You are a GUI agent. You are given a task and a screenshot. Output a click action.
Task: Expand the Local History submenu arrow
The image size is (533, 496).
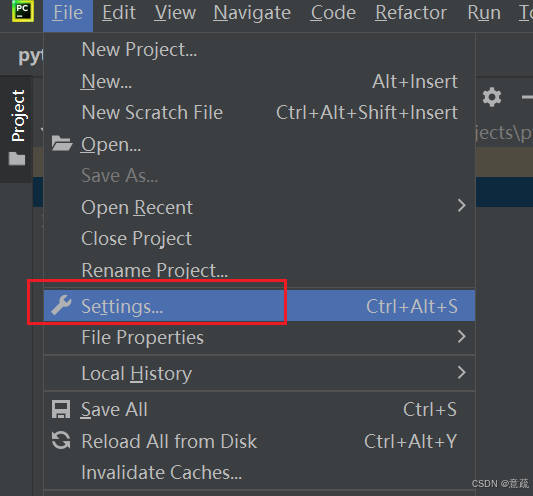click(461, 373)
